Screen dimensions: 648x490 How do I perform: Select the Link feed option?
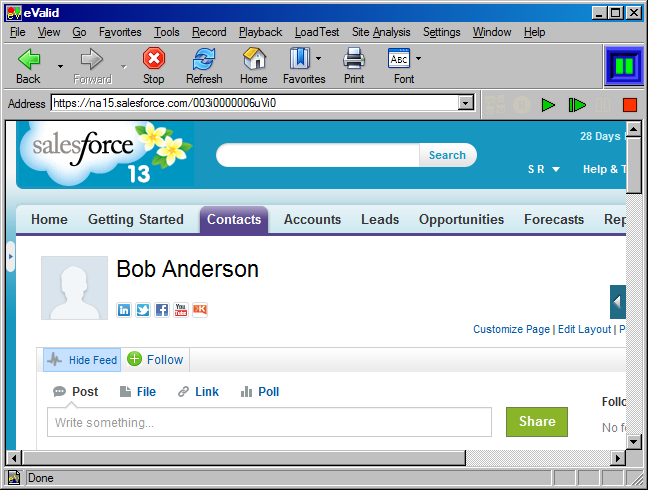(198, 392)
